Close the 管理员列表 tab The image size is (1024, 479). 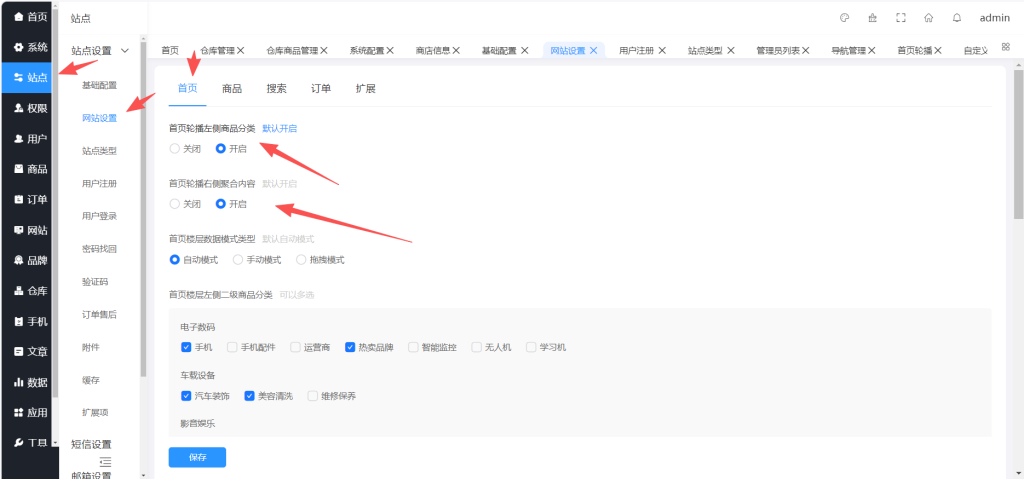point(806,50)
